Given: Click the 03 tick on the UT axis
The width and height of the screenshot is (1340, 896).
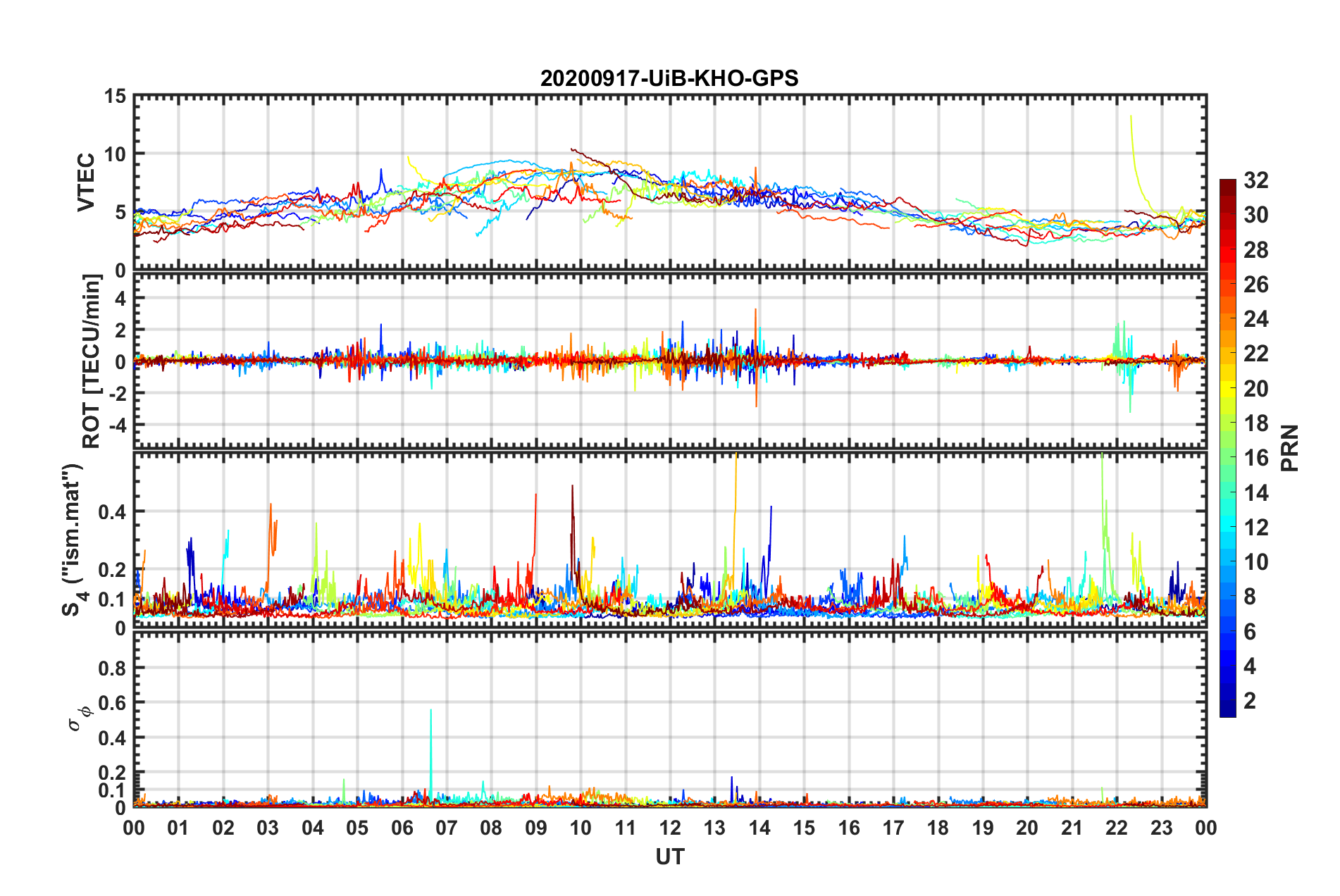Looking at the screenshot, I should [x=268, y=828].
